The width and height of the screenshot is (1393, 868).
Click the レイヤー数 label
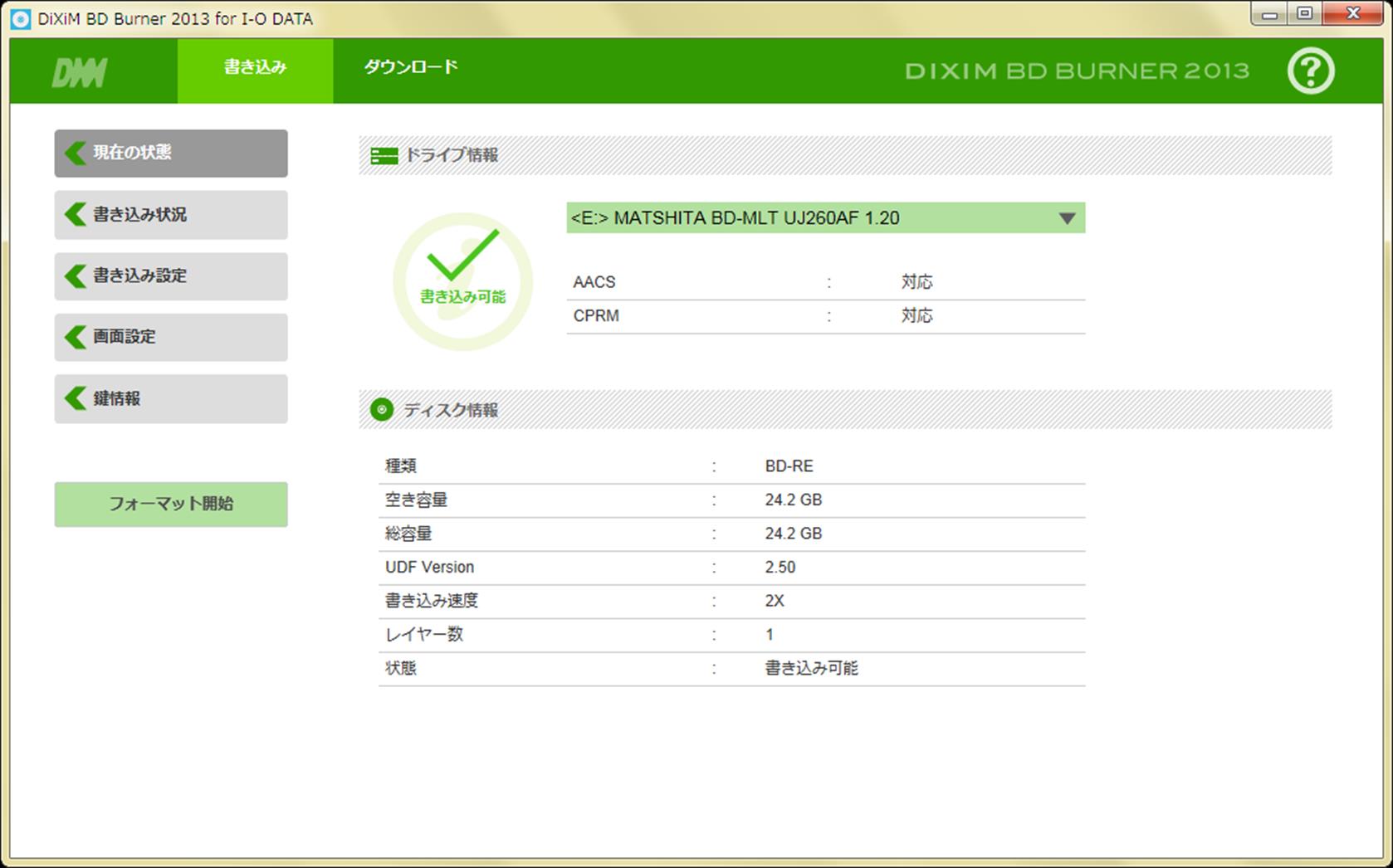pos(424,635)
